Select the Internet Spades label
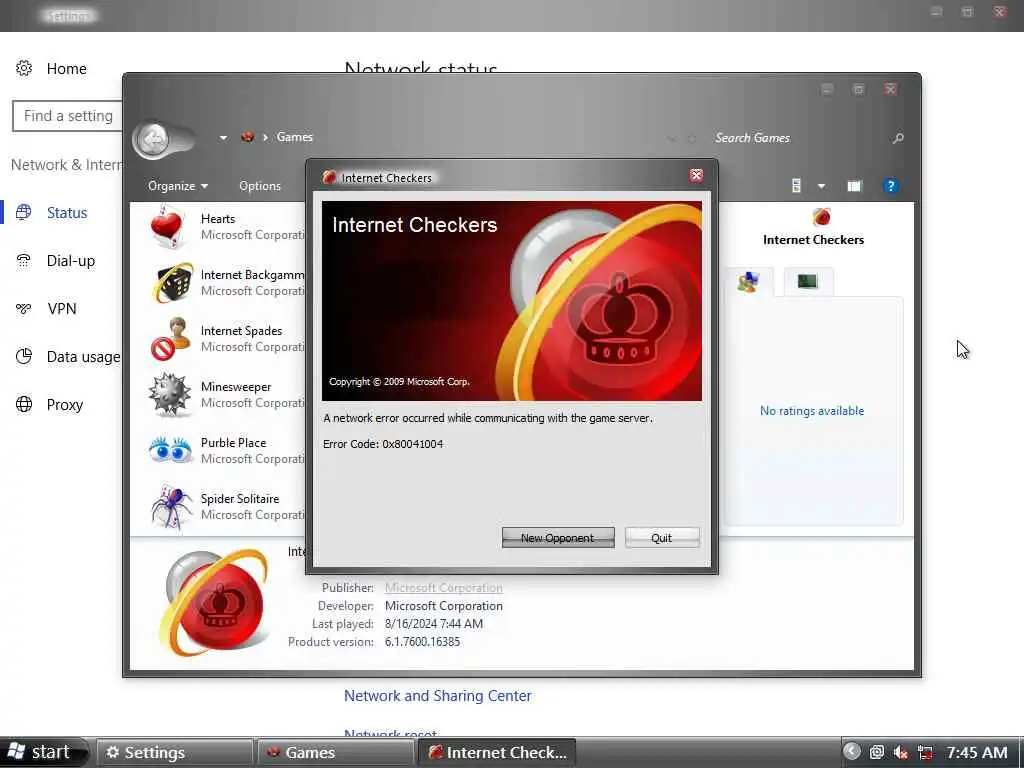1024x768 pixels. [x=241, y=331]
